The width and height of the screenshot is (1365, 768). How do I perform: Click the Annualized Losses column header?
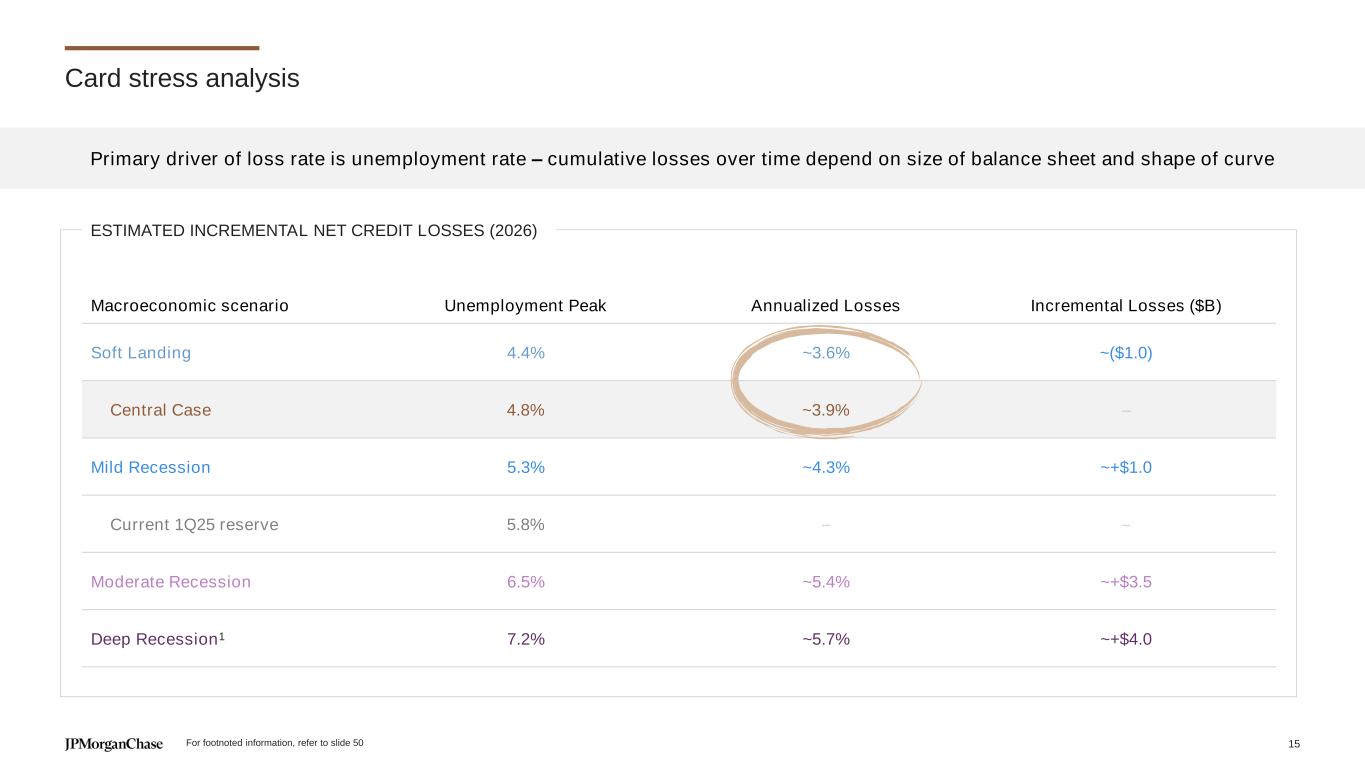point(825,306)
